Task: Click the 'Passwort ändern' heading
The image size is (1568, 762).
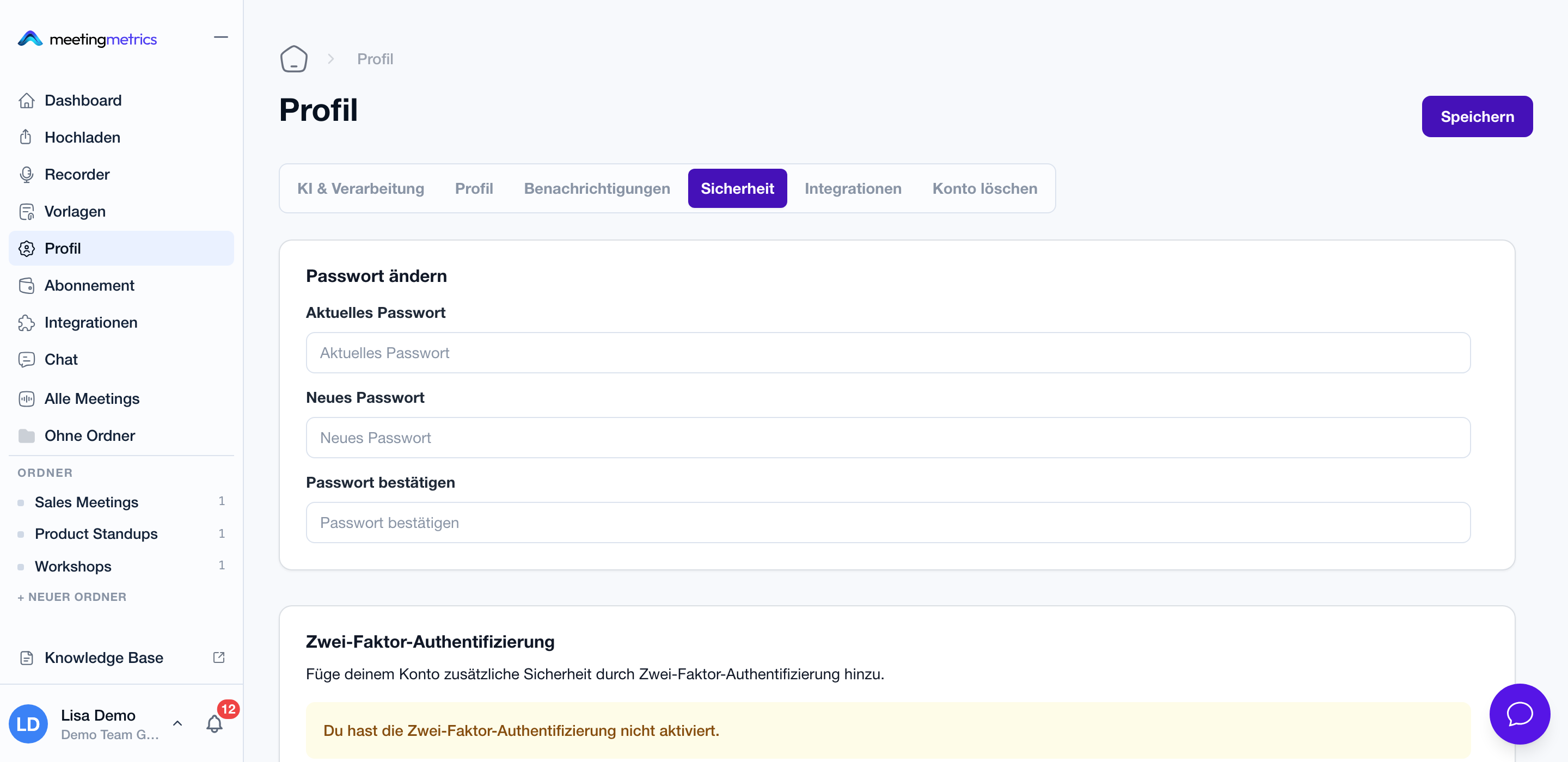Action: 376,276
